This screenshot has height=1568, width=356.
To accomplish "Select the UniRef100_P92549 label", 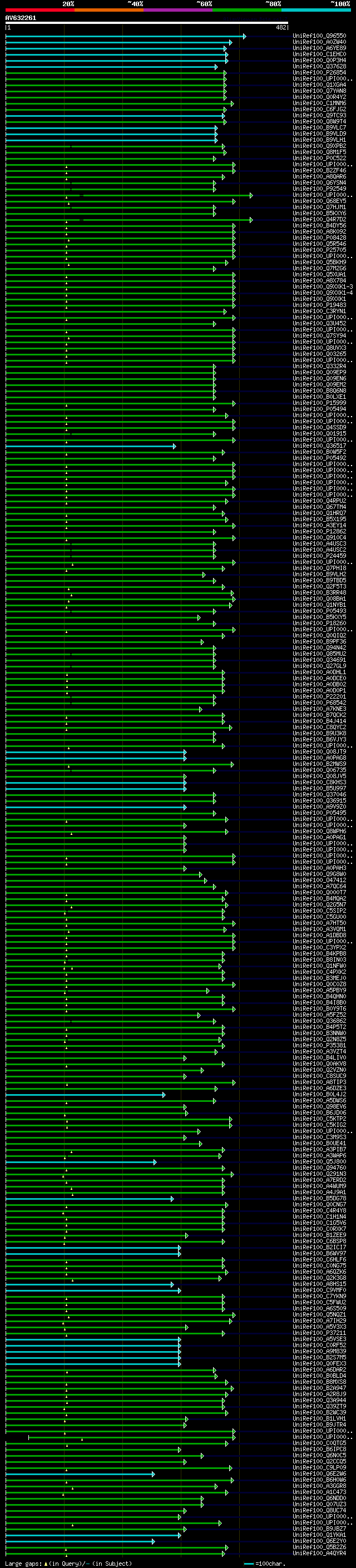I will (319, 189).
